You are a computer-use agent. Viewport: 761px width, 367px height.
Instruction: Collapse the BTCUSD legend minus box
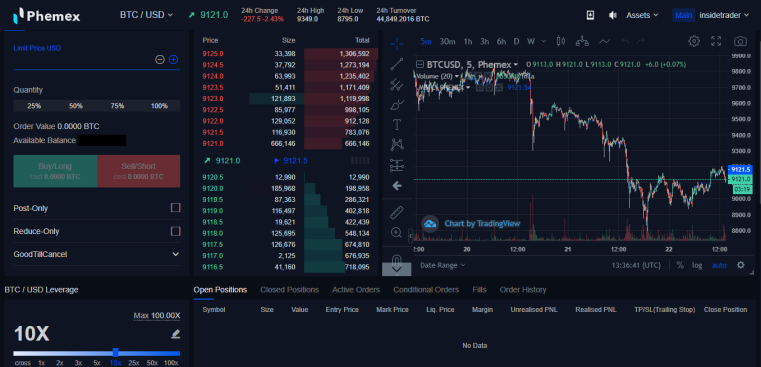(x=420, y=64)
